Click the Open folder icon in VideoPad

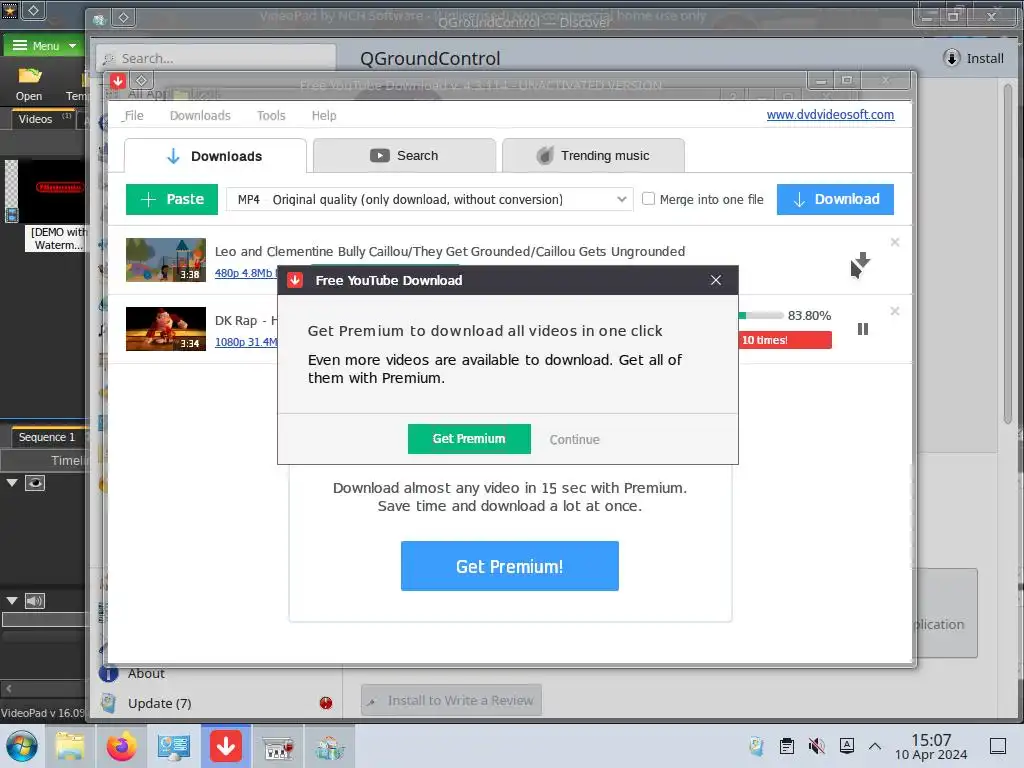(x=29, y=84)
